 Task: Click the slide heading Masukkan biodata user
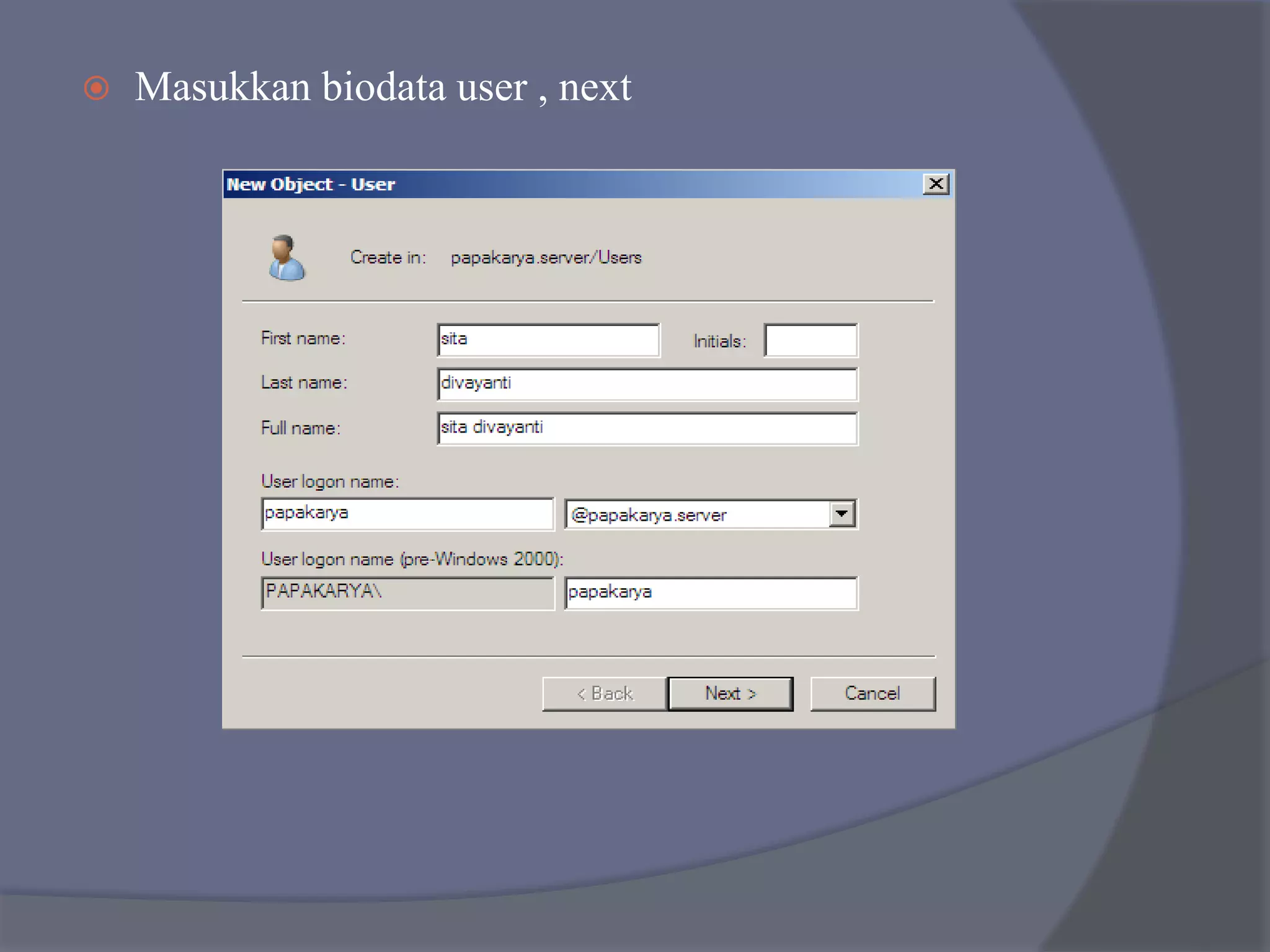tap(331, 87)
